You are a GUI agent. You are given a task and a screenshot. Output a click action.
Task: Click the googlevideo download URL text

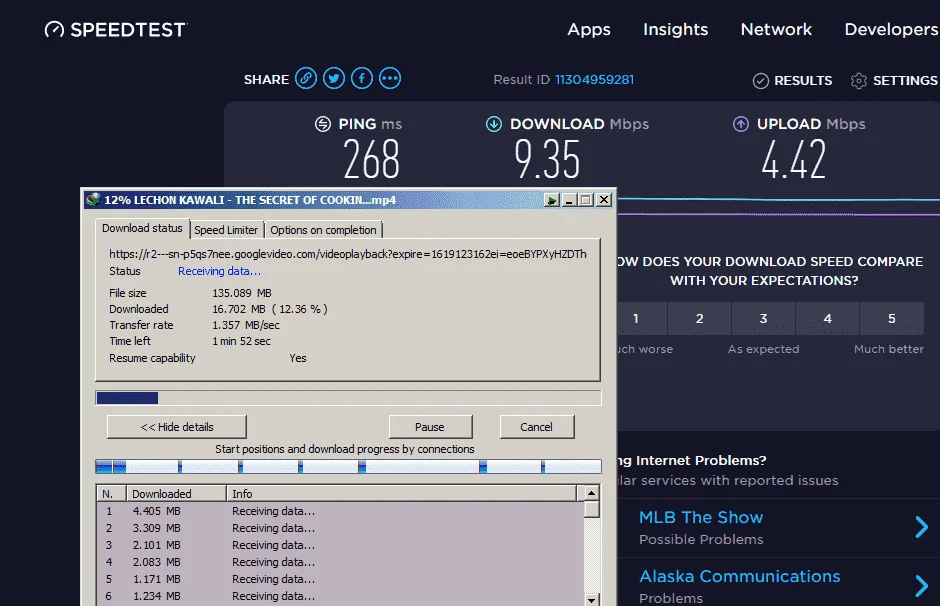348,254
